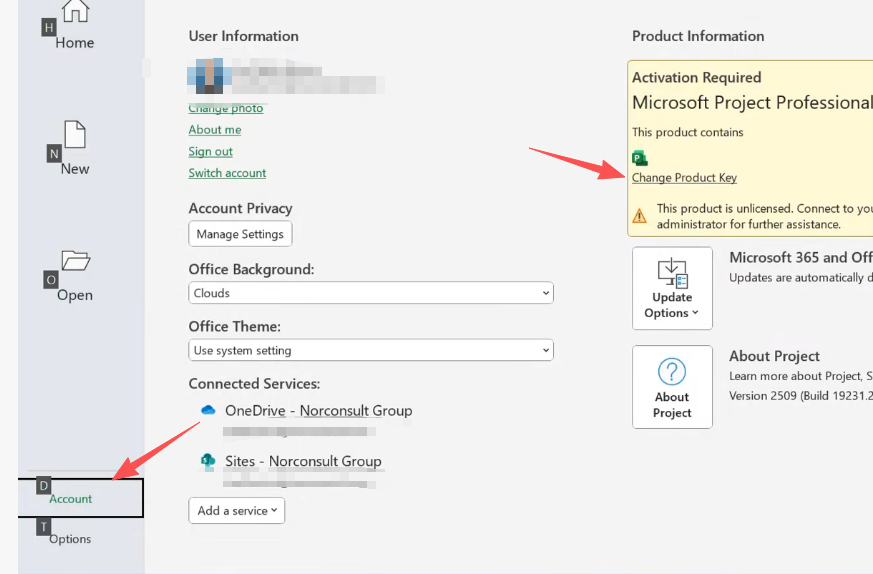
Task: Open the Add a service dropdown
Action: 237,510
